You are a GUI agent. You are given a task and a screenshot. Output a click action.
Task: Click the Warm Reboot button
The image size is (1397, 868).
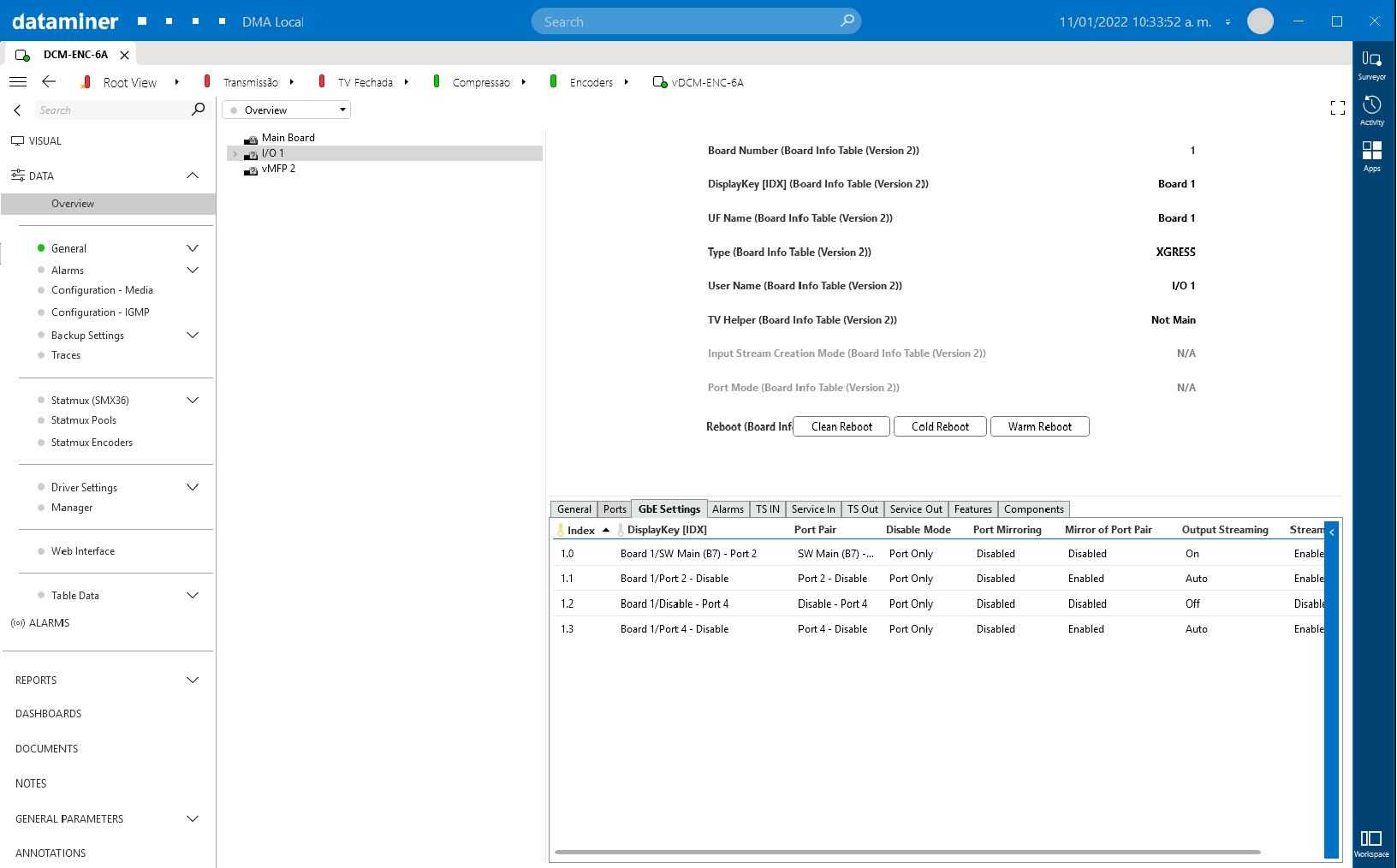point(1039,426)
